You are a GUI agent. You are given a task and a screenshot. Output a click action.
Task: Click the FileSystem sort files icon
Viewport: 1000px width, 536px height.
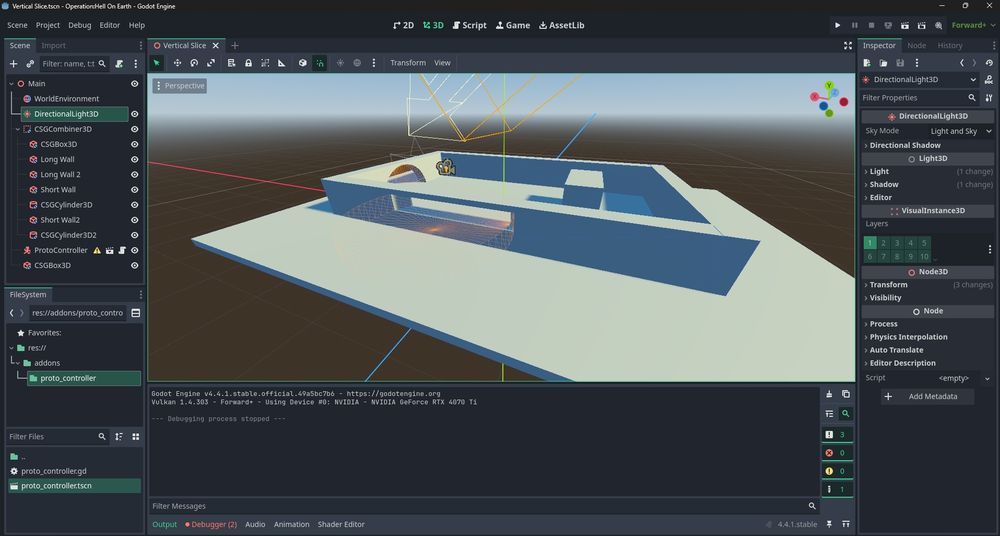coord(119,436)
